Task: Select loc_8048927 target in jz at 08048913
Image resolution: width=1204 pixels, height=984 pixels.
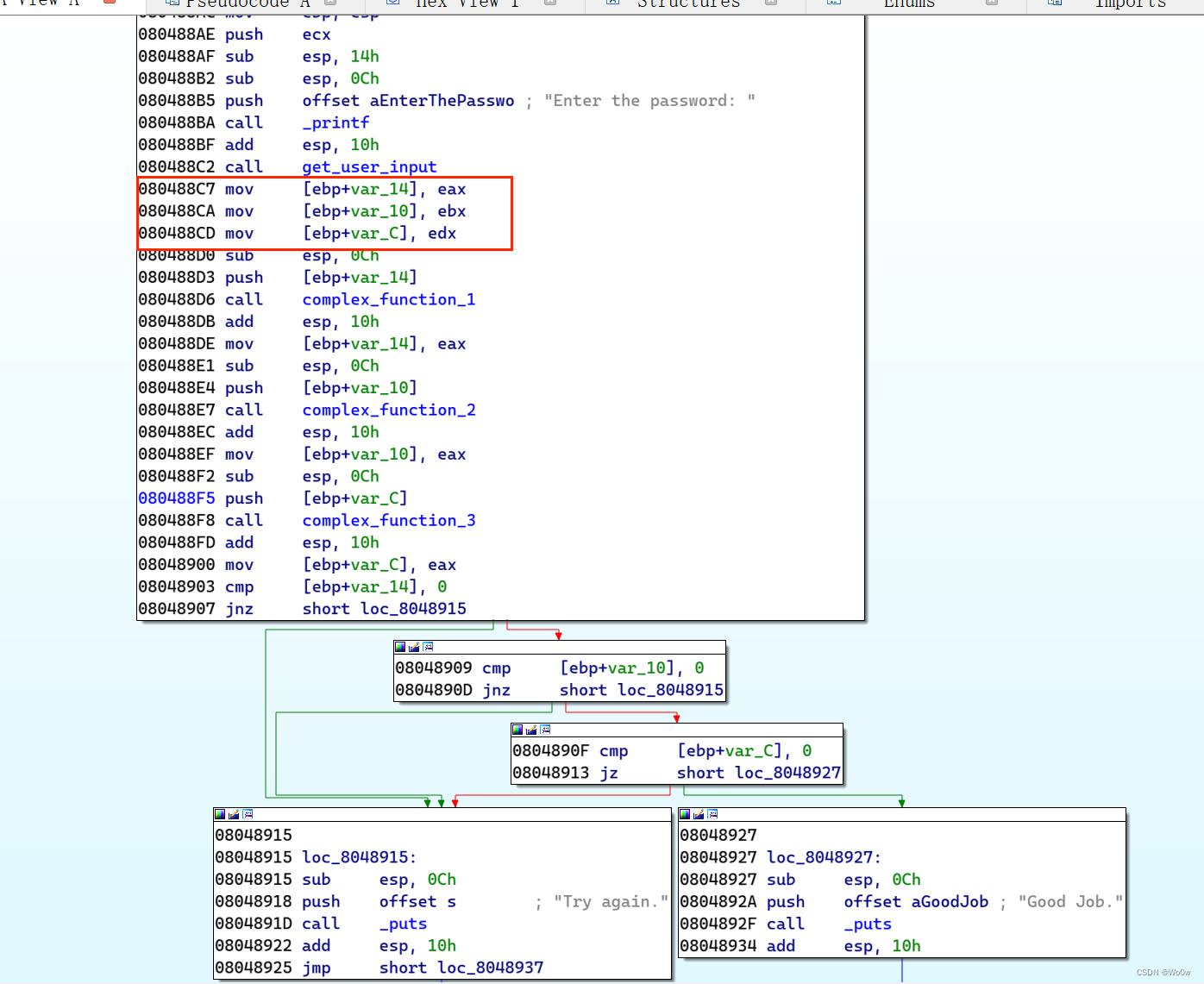Action: tap(787, 773)
